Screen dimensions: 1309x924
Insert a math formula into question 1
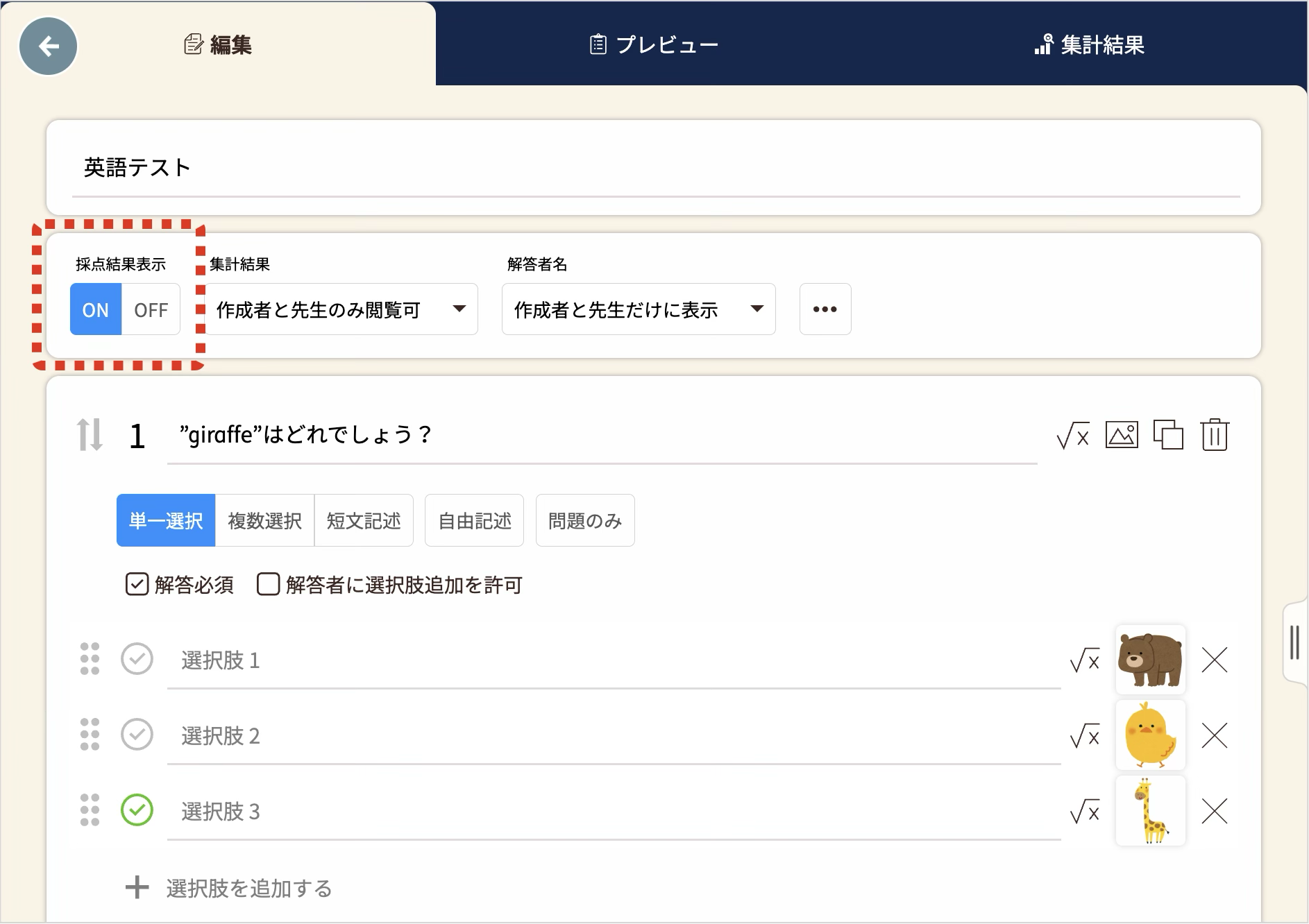click(1072, 436)
